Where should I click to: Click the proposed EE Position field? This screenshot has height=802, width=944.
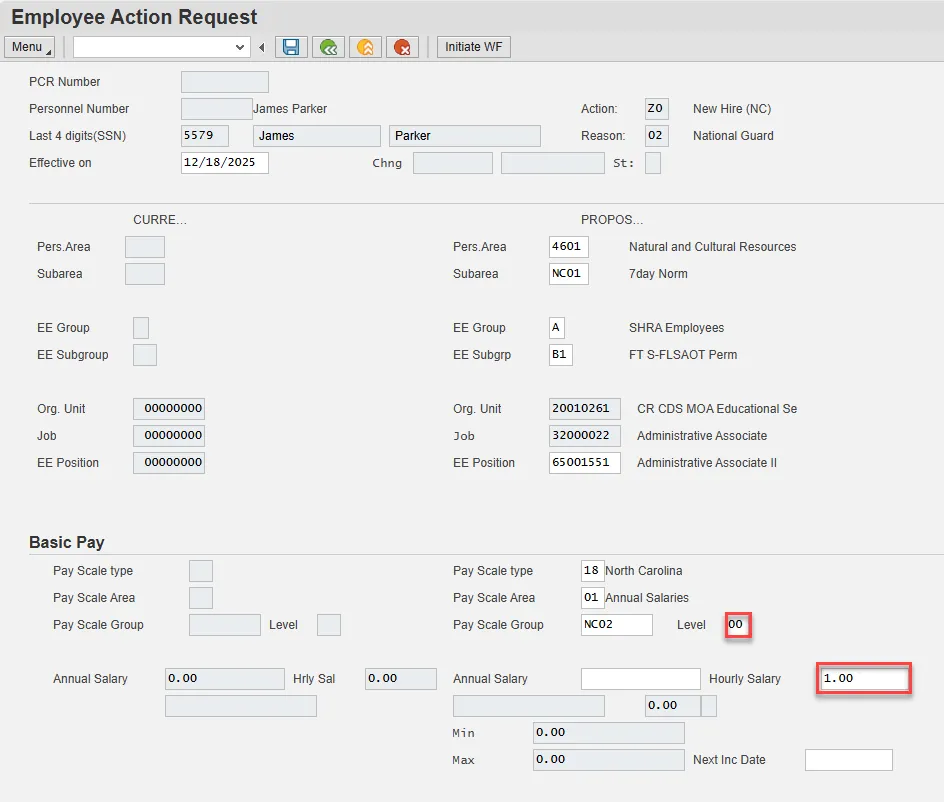(x=584, y=463)
